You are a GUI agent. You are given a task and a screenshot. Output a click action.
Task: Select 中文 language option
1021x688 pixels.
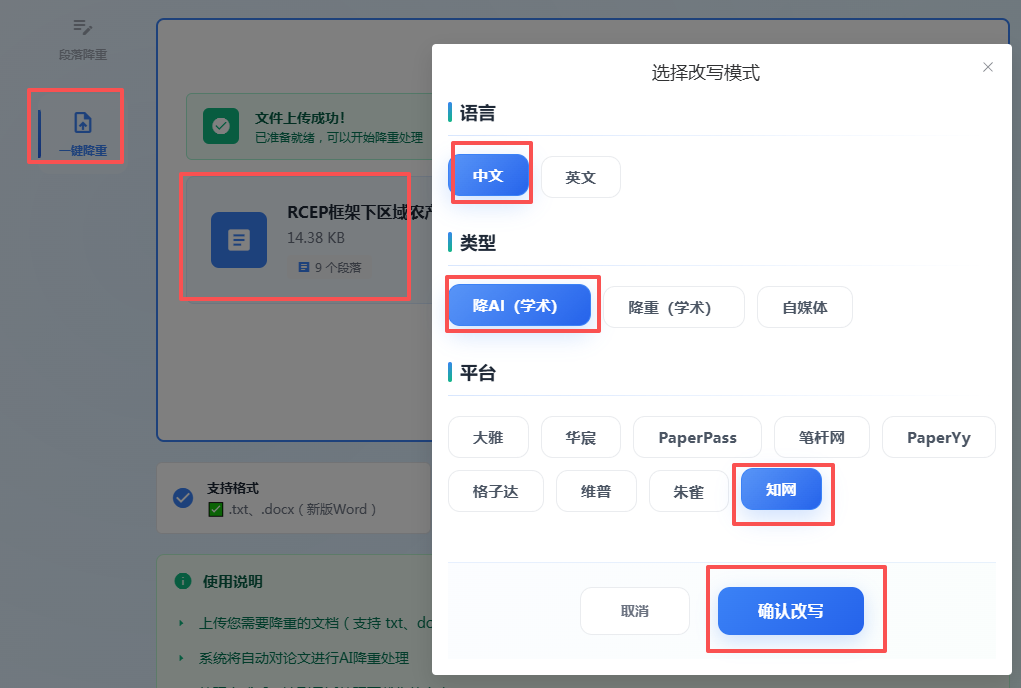coord(488,176)
